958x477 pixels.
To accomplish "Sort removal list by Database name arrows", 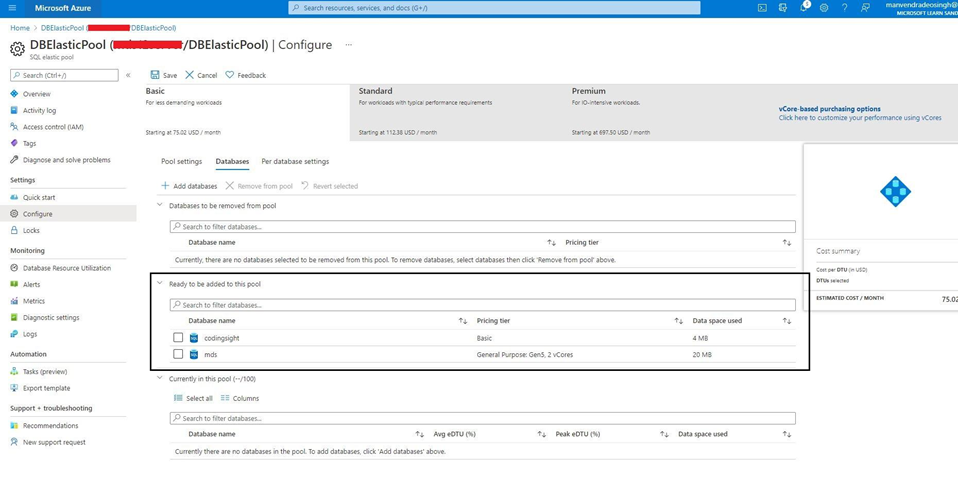I will [x=551, y=243].
